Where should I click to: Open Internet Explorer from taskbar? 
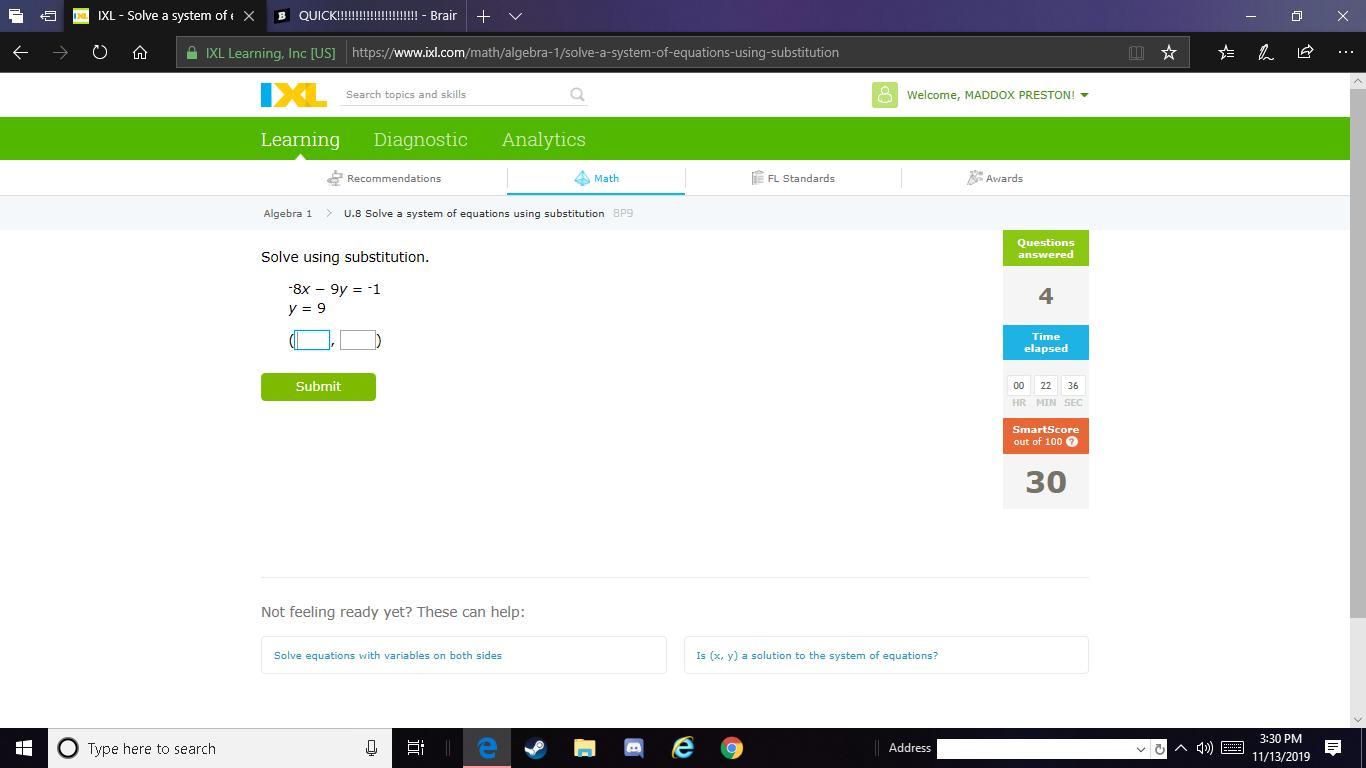click(682, 748)
